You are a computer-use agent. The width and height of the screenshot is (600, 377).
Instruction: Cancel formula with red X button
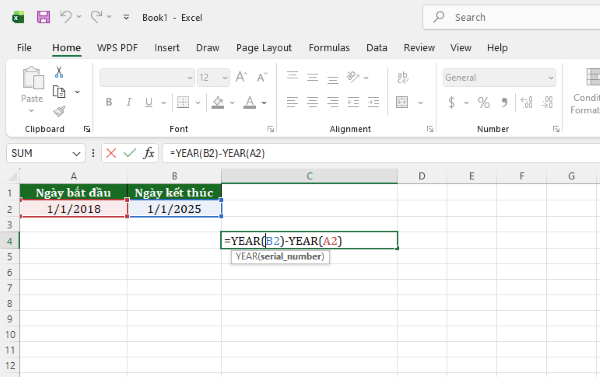111,153
